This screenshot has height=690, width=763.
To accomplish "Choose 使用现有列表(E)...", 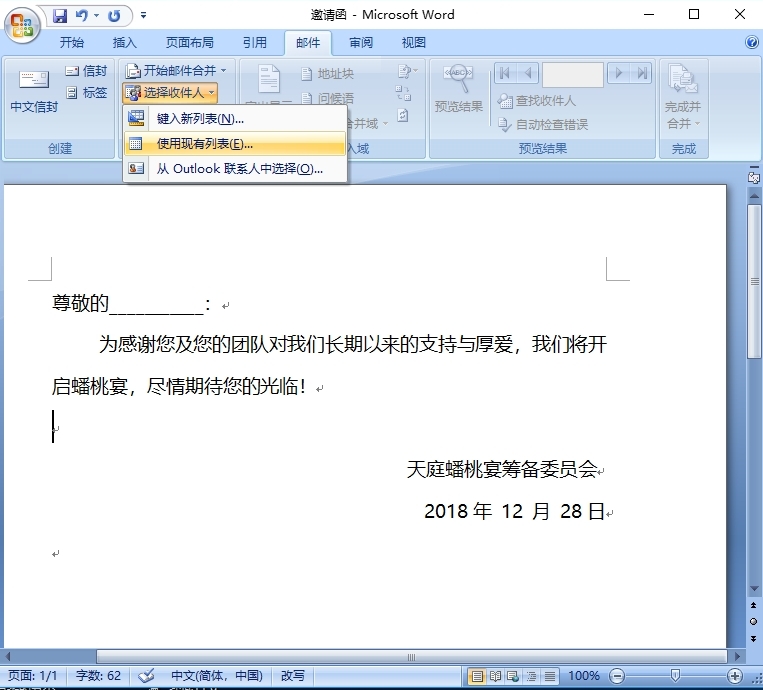I will [x=235, y=144].
